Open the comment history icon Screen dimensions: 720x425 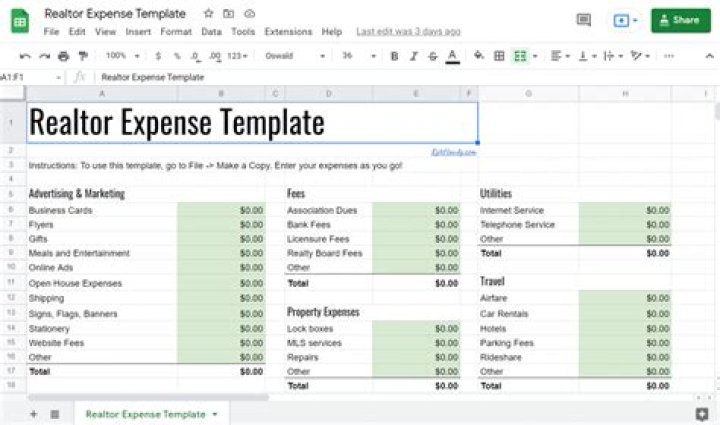[584, 20]
